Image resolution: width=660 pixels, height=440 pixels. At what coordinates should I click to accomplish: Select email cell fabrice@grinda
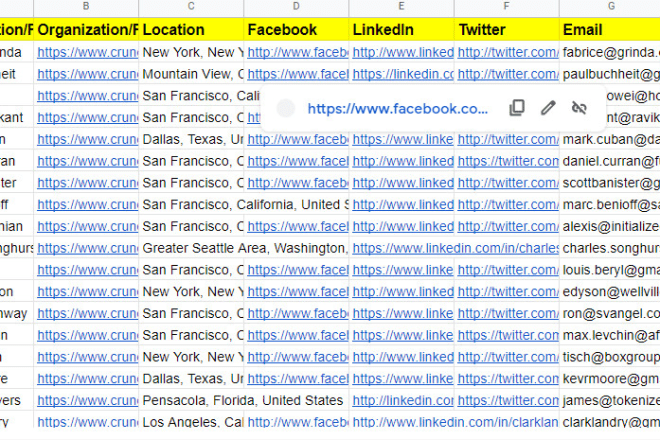pyautogui.click(x=610, y=52)
